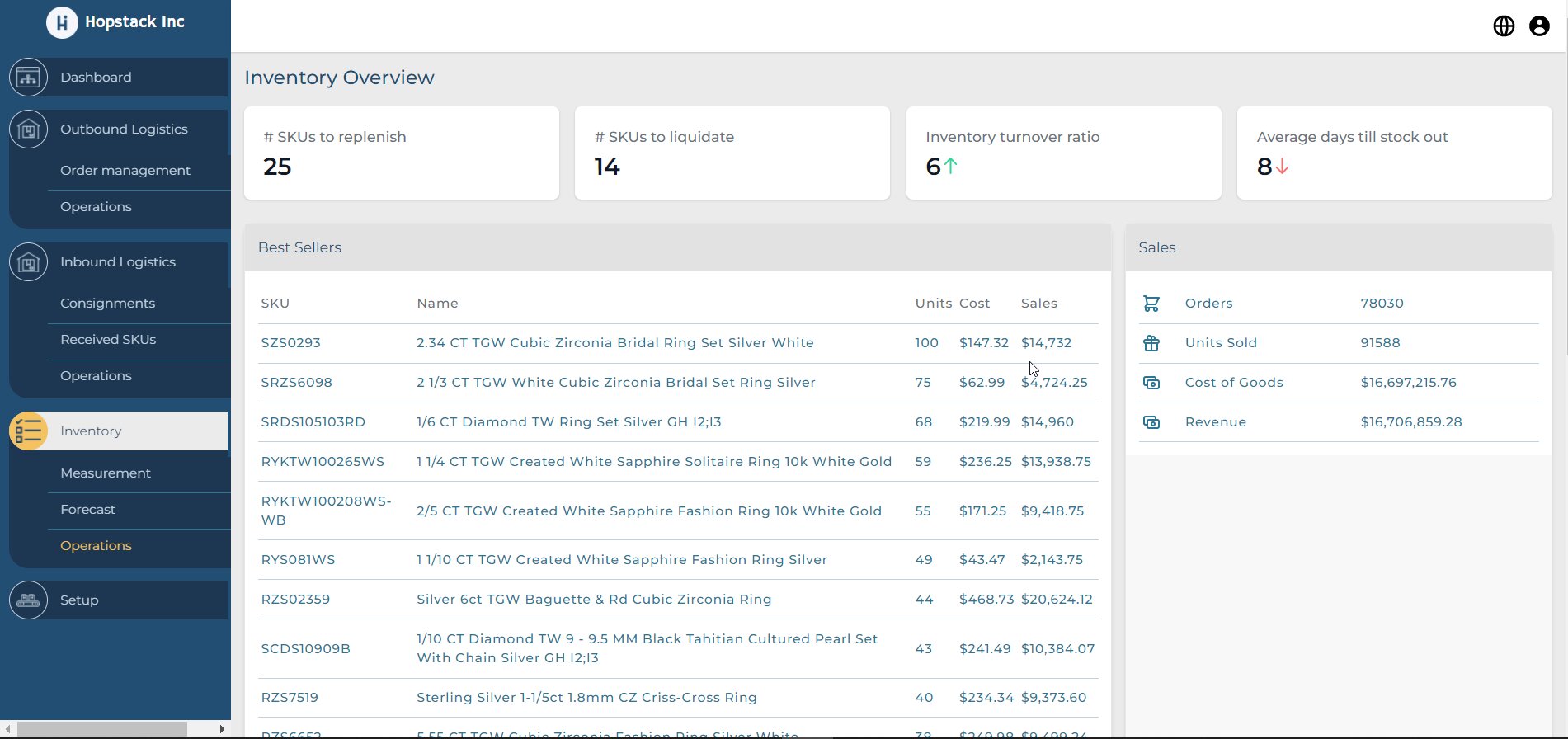Click right arrow of horizontal scrollbar
Image resolution: width=1568 pixels, height=739 pixels.
point(222,729)
